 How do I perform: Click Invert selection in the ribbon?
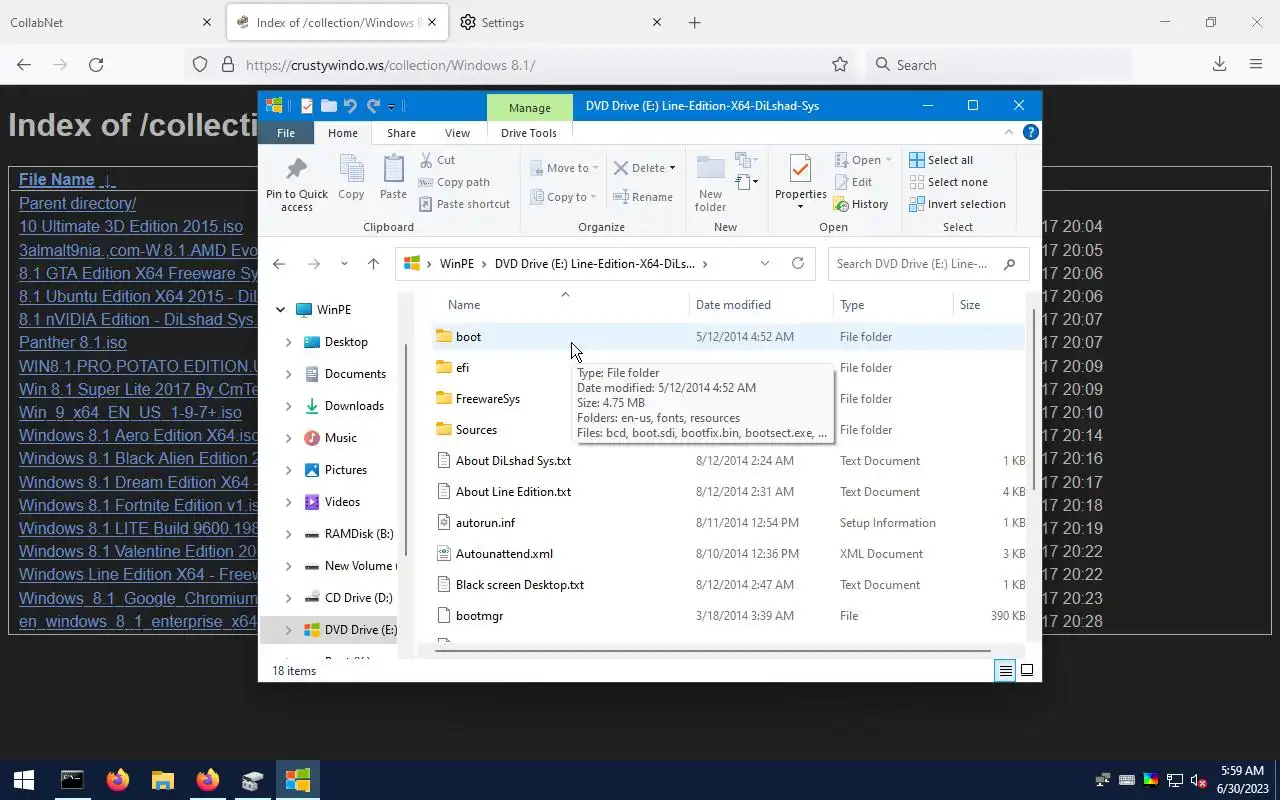click(x=957, y=204)
